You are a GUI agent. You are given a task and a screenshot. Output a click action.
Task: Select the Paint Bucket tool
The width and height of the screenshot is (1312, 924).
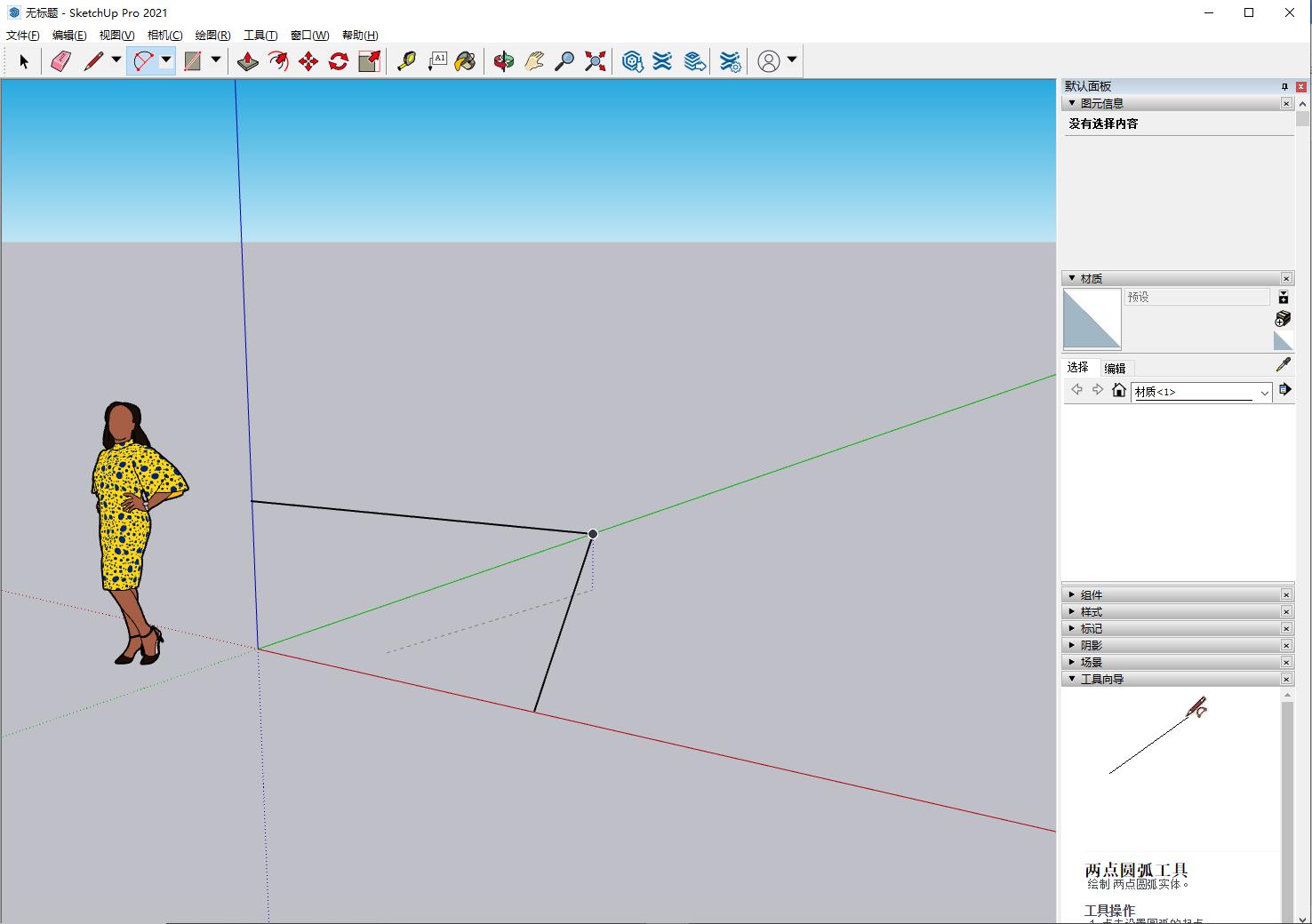[465, 61]
